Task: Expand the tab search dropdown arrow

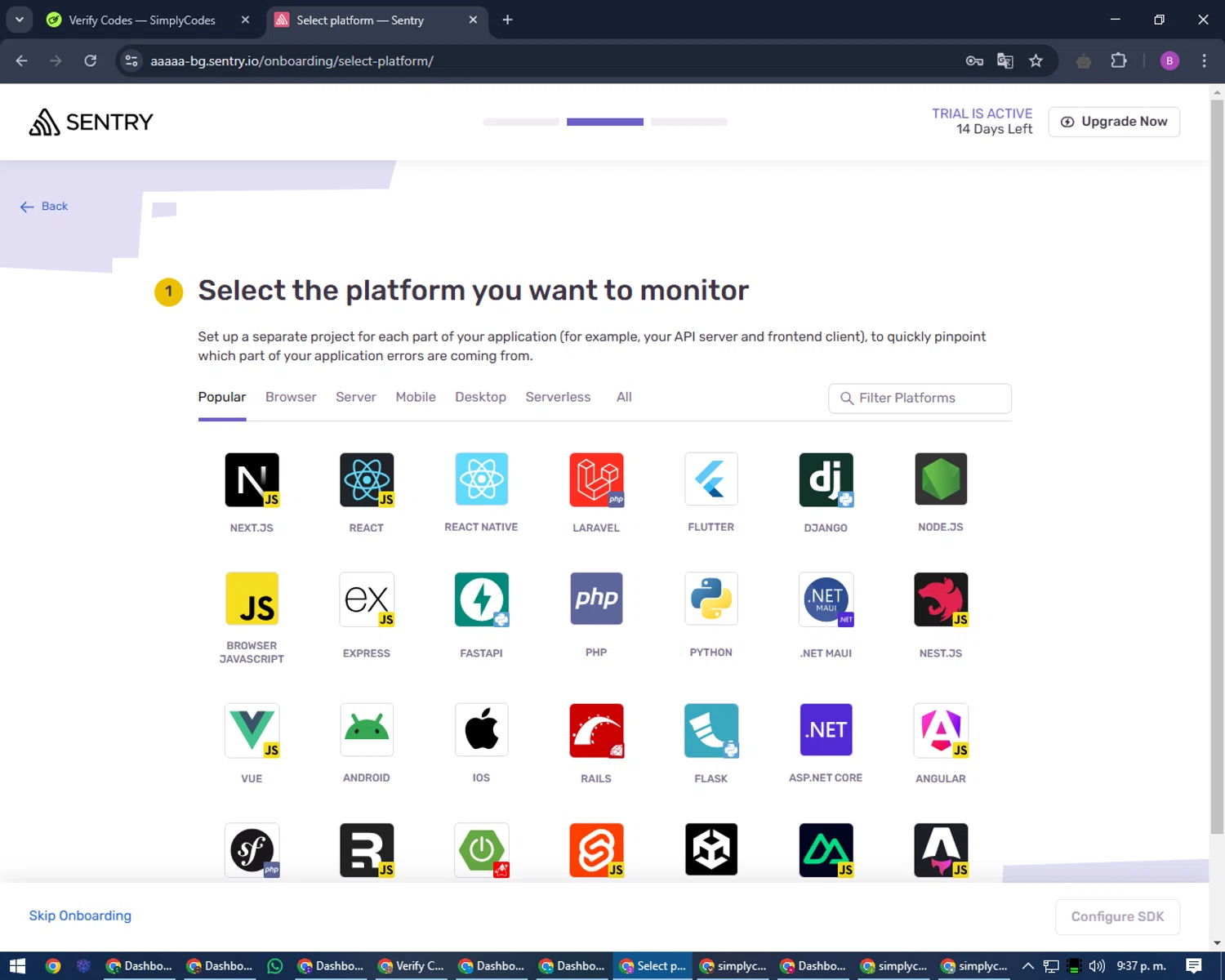Action: click(x=19, y=20)
